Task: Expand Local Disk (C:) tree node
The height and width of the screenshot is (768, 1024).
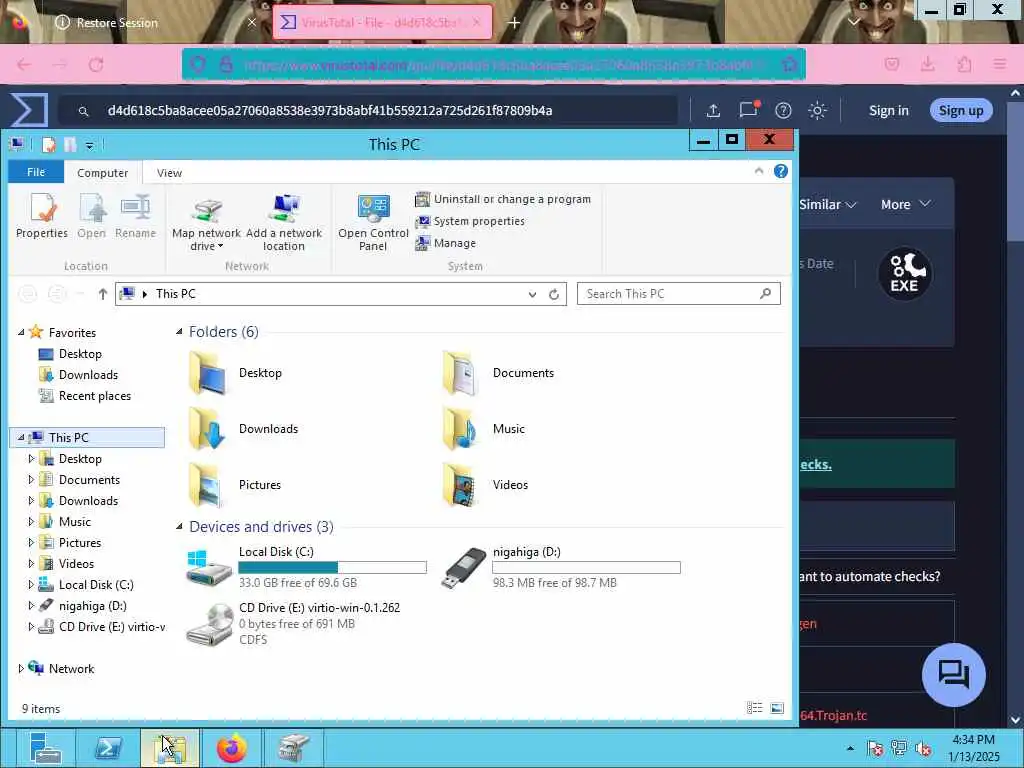Action: (x=31, y=585)
